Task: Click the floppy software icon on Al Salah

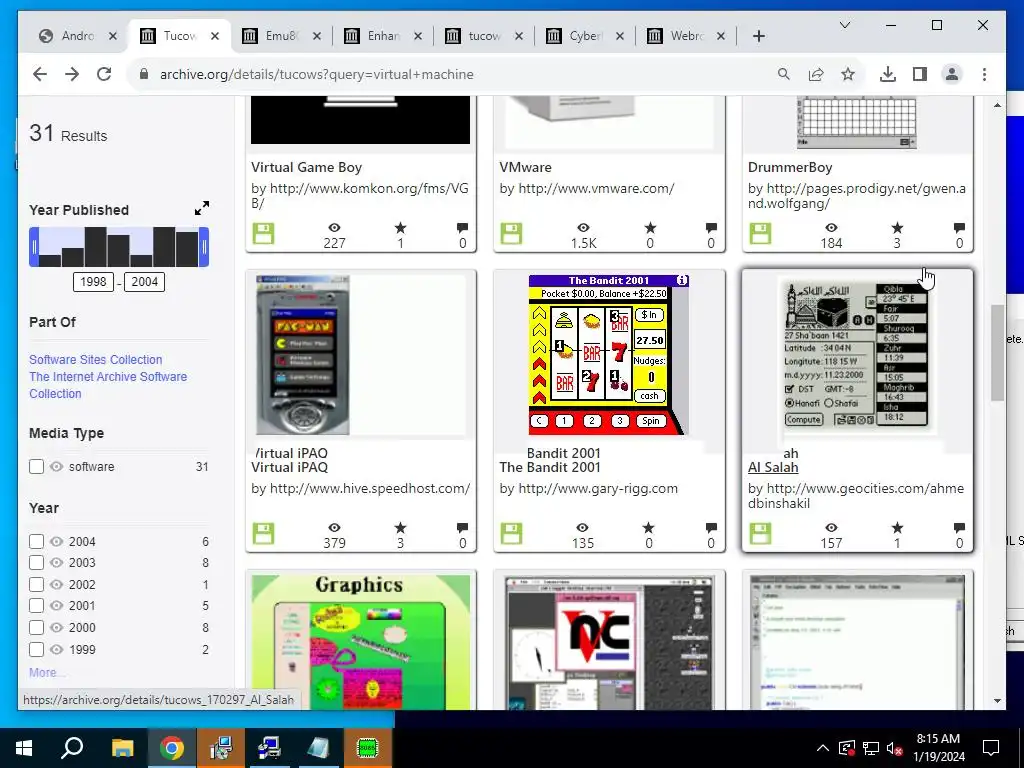Action: 760,533
